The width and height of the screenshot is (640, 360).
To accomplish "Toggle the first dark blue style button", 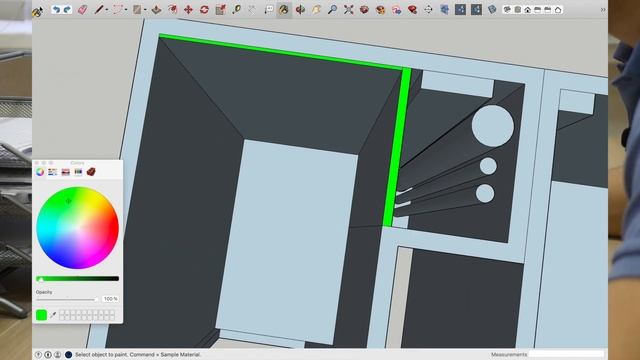I will (x=460, y=9).
